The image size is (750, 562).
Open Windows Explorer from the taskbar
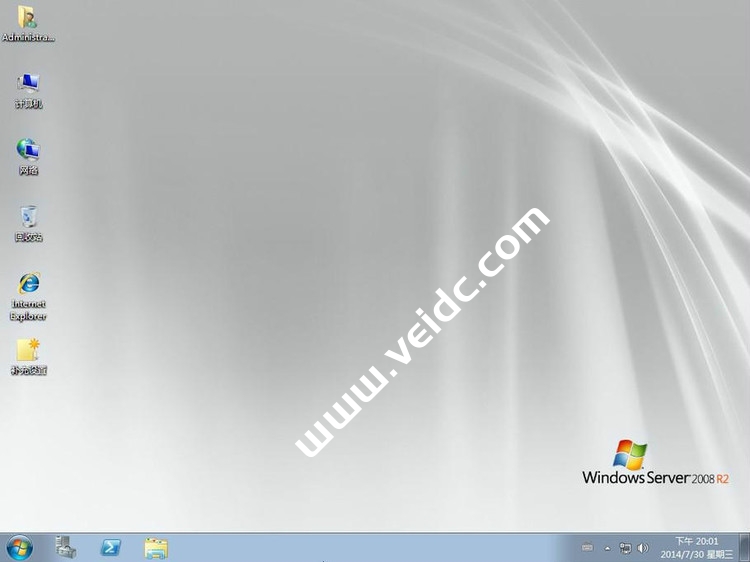pyautogui.click(x=156, y=548)
